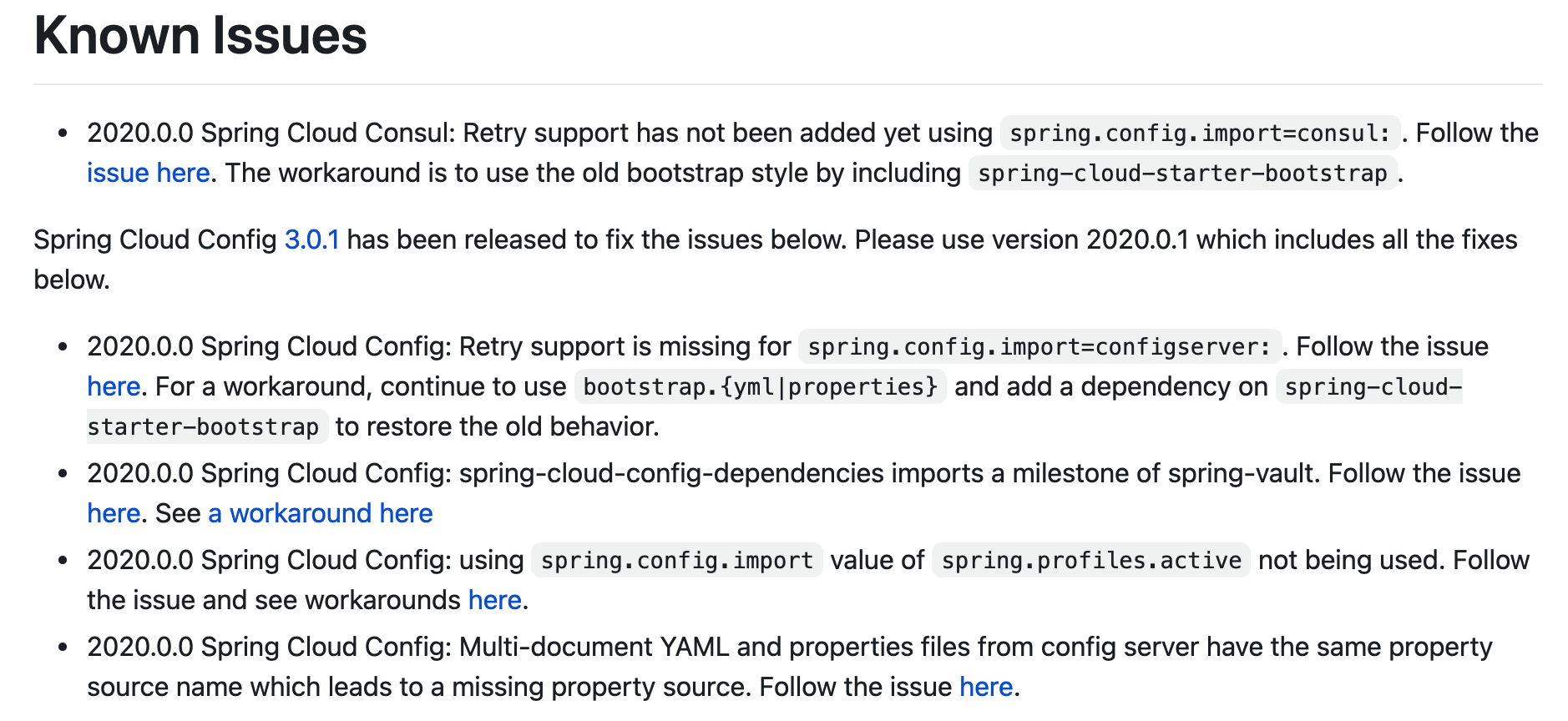Click the bootstrap.{yml|properties} code snippet
The width and height of the screenshot is (1568, 721).
pyautogui.click(x=760, y=387)
